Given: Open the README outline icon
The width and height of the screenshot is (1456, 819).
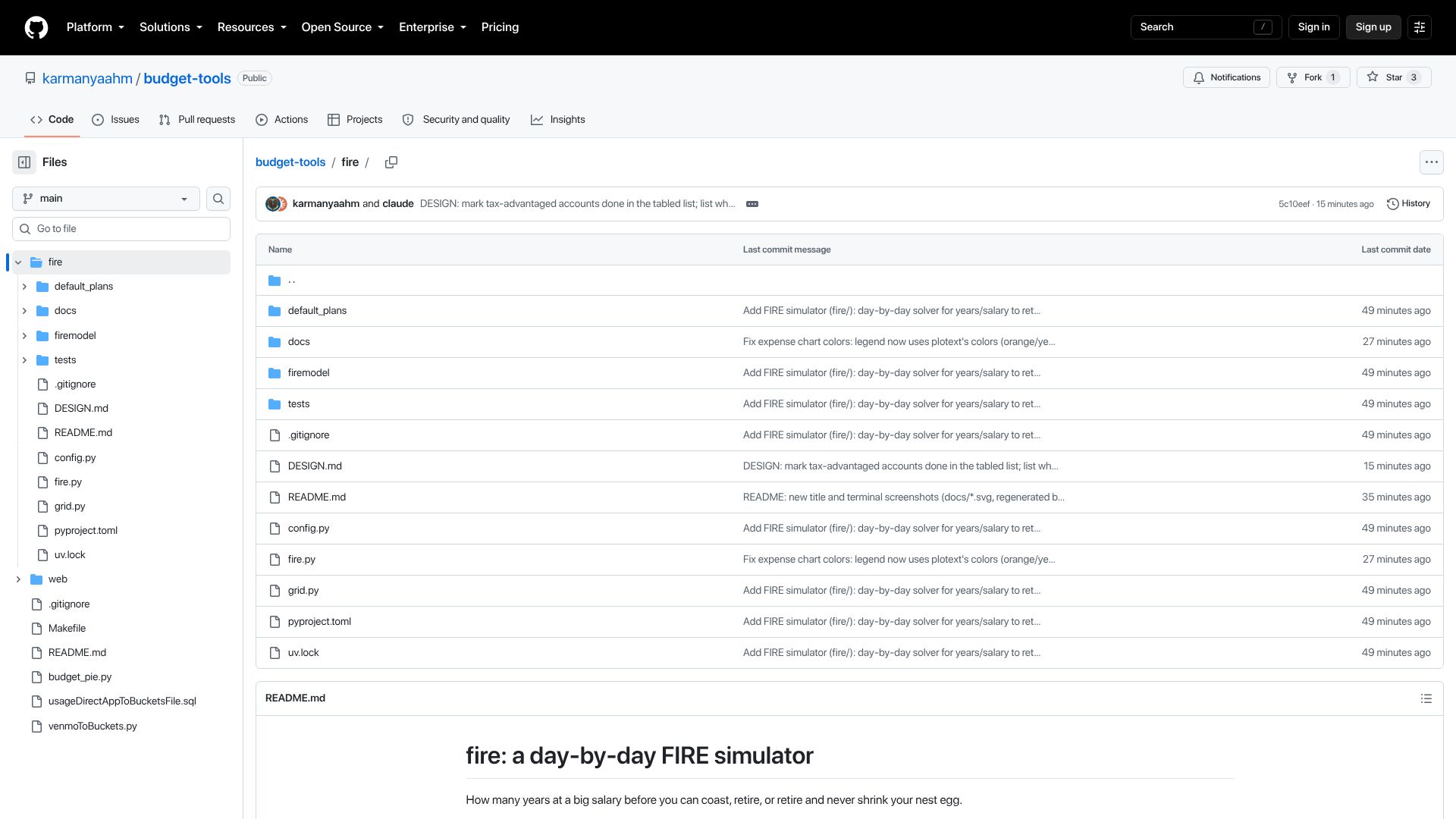Looking at the screenshot, I should tap(1426, 698).
